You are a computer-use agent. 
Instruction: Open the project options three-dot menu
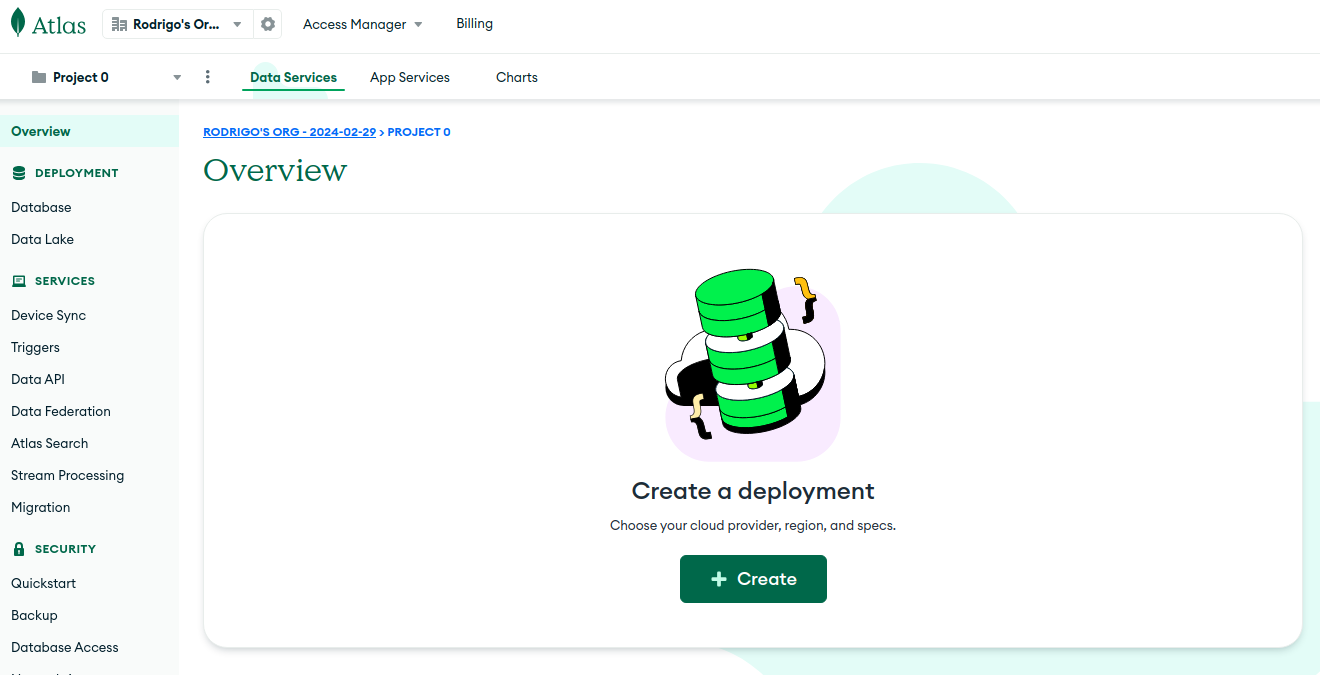coord(208,77)
